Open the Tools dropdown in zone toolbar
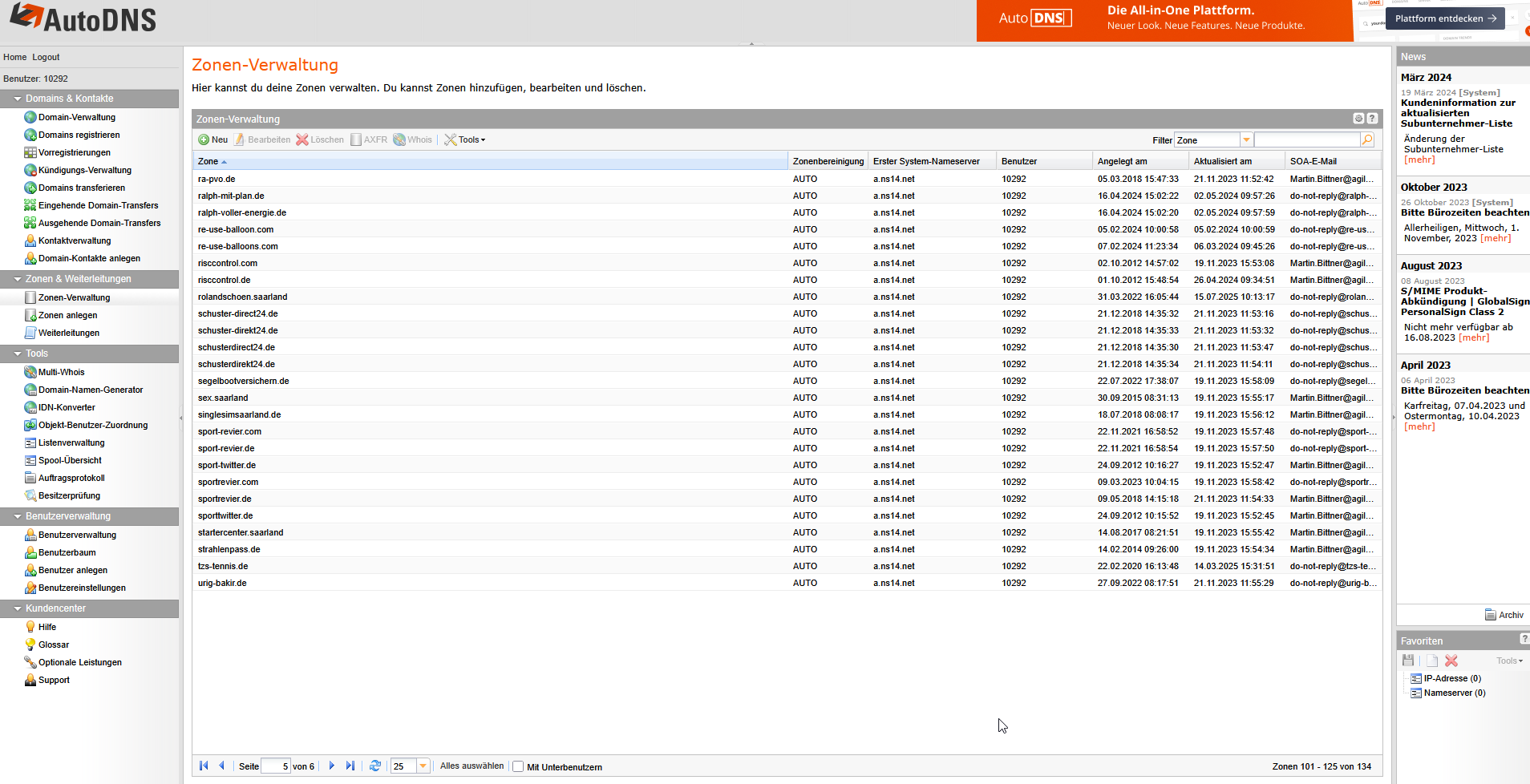Viewport: 1530px width, 784px height. click(465, 139)
